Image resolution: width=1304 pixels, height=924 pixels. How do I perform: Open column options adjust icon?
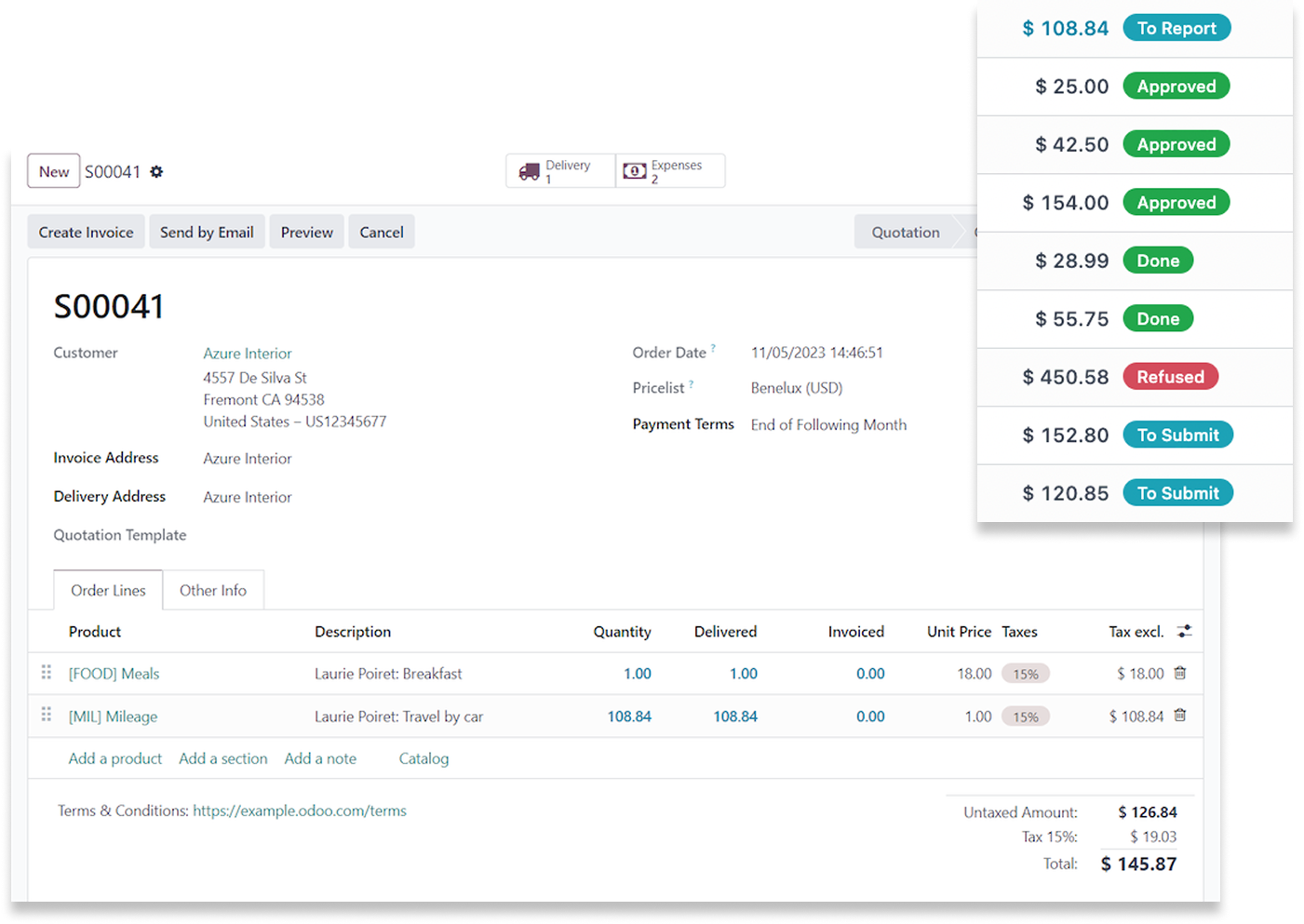1184,632
